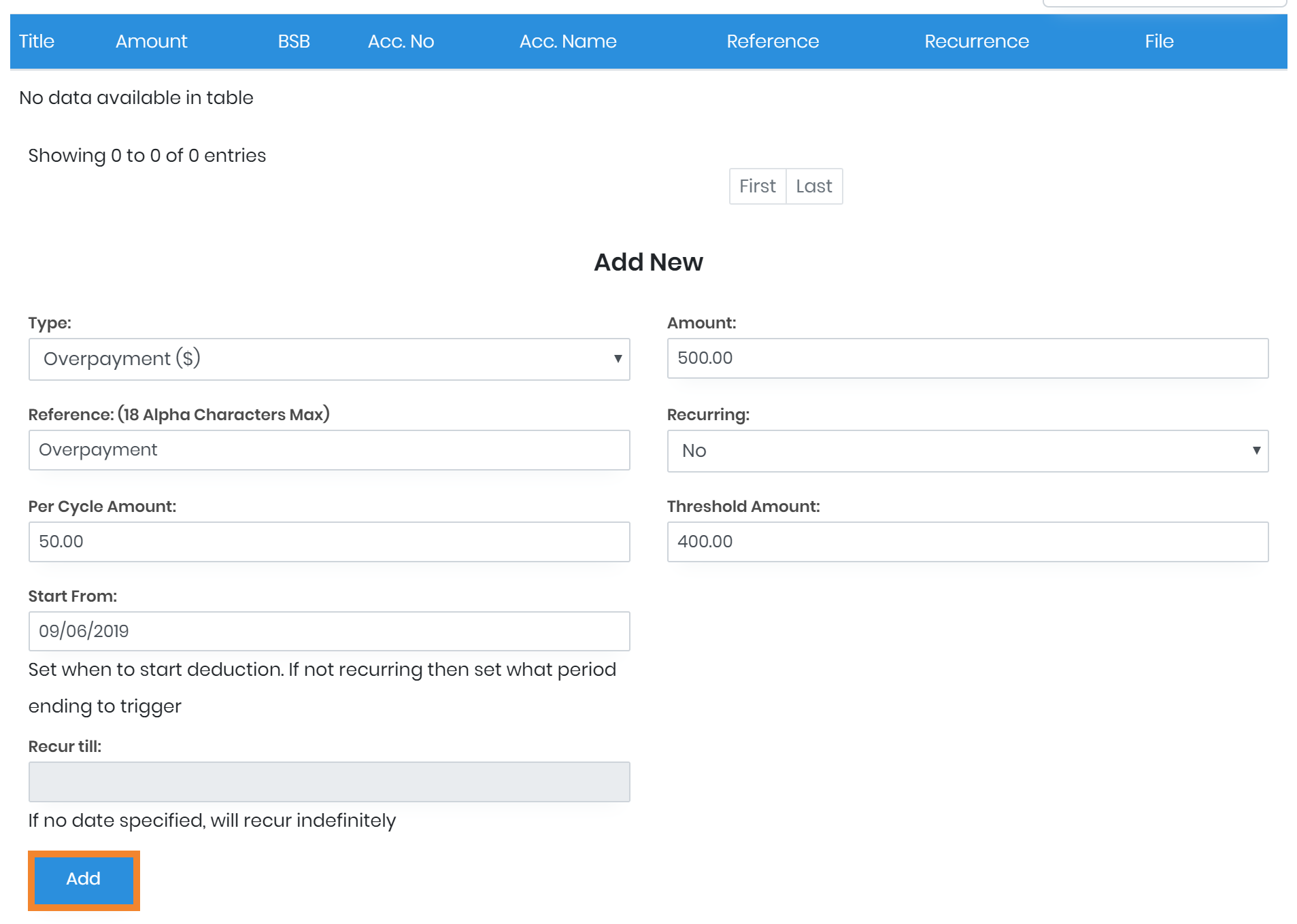Sort table by Reference column header

point(773,41)
